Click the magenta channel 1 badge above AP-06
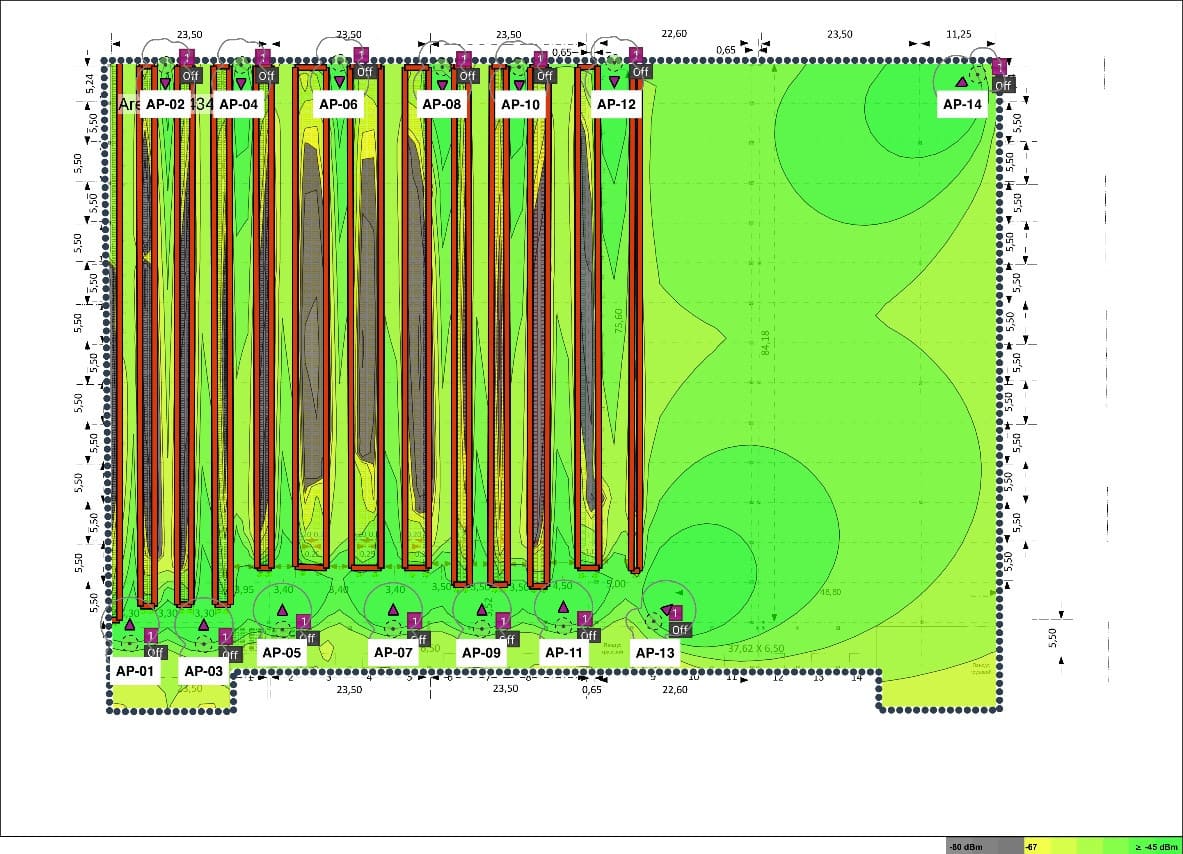The image size is (1183, 854). click(361, 55)
